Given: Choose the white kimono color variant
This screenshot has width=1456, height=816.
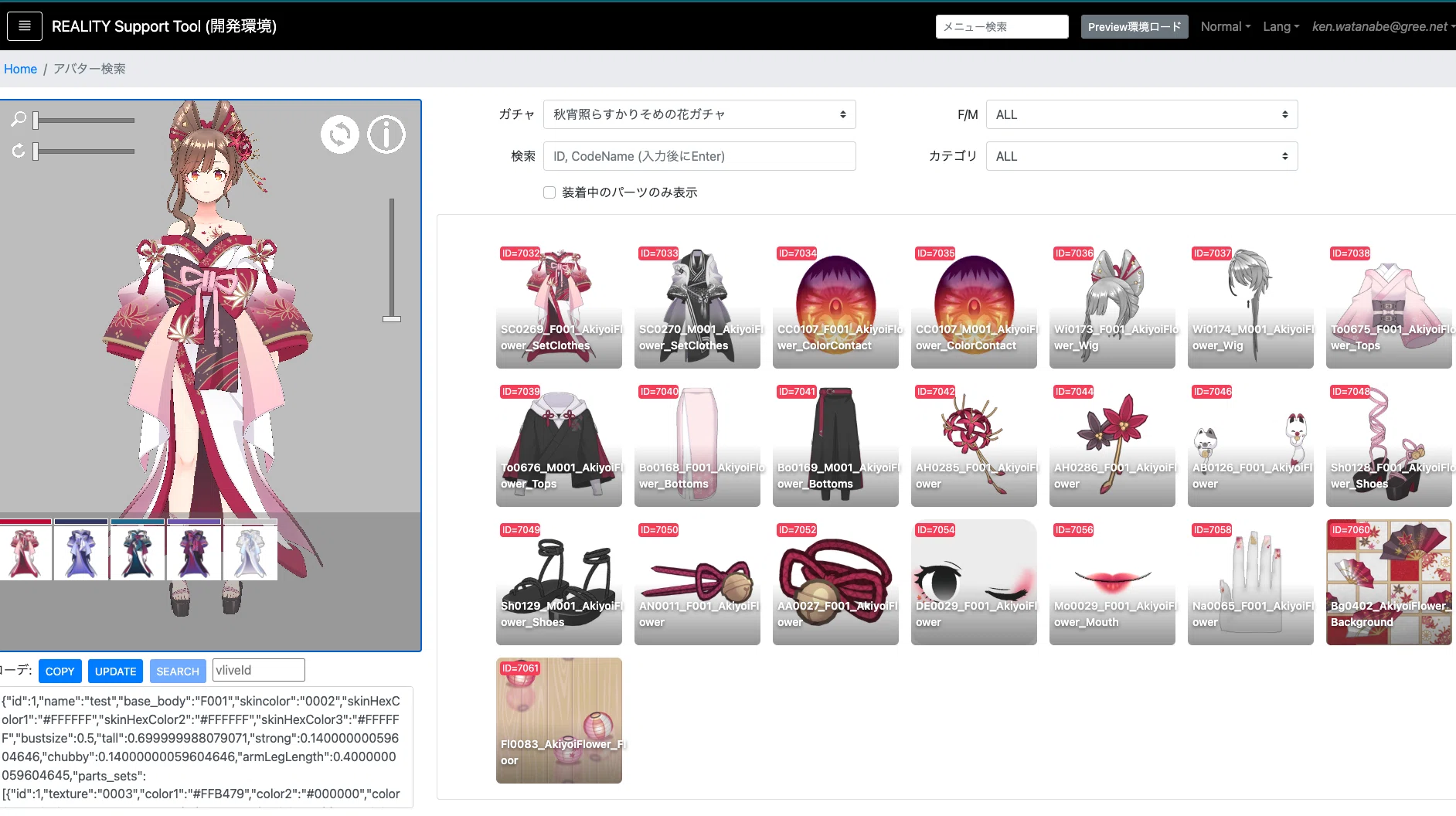Looking at the screenshot, I should point(250,551).
